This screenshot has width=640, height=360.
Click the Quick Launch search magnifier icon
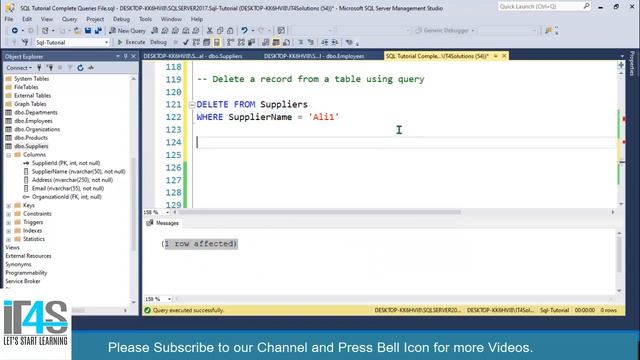(x=586, y=6)
